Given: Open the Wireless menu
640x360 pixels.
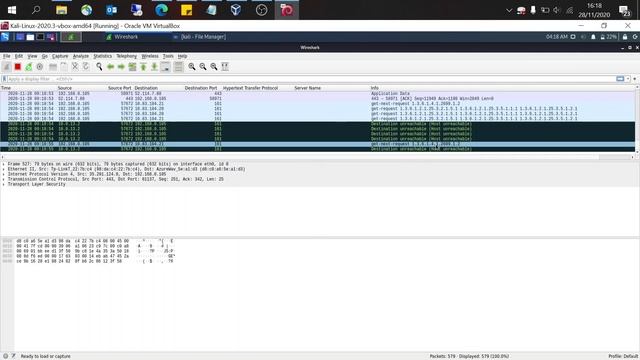Looking at the screenshot, I should 150,56.
